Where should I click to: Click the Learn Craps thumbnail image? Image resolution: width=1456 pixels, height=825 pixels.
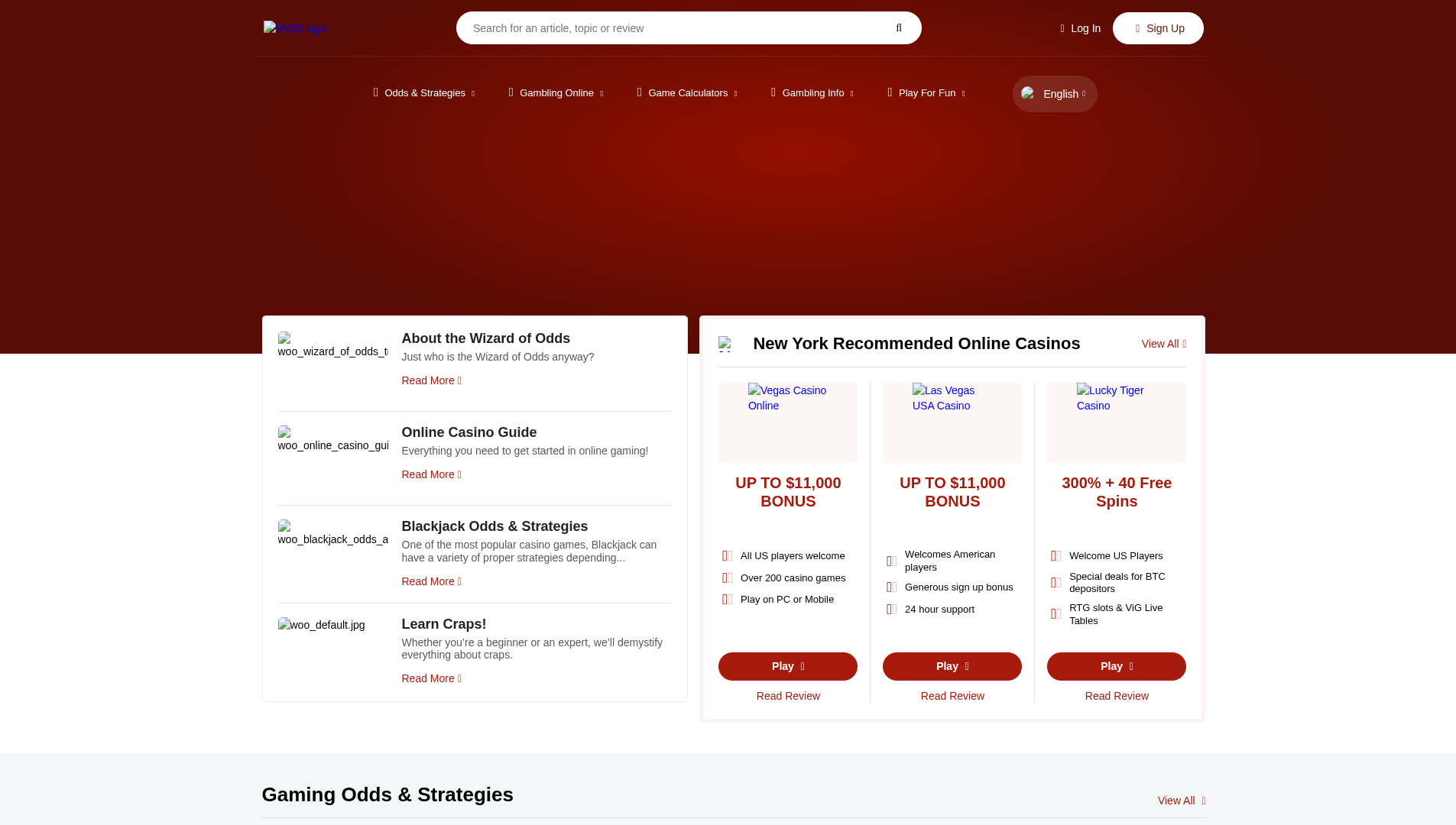(x=322, y=625)
